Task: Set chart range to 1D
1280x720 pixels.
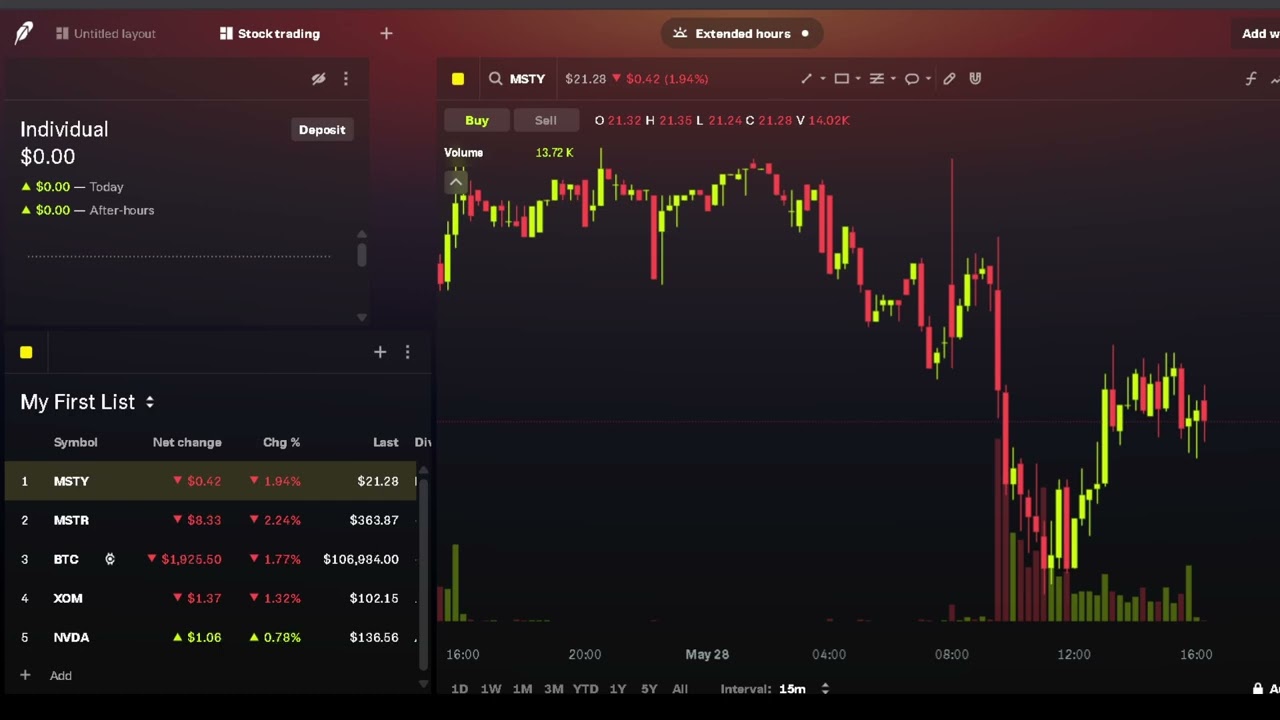Action: (459, 689)
